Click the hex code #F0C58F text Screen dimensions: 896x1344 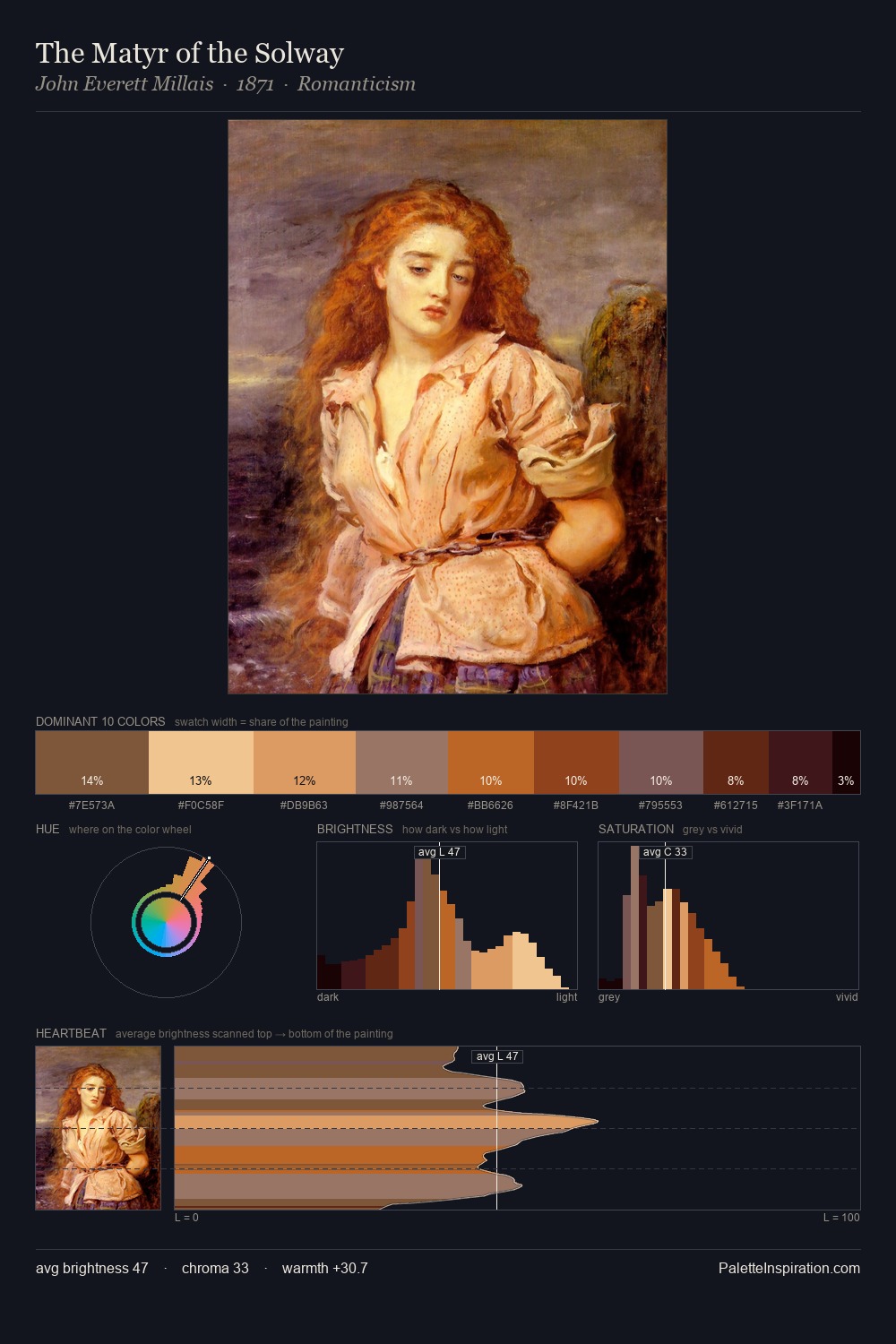pos(201,805)
